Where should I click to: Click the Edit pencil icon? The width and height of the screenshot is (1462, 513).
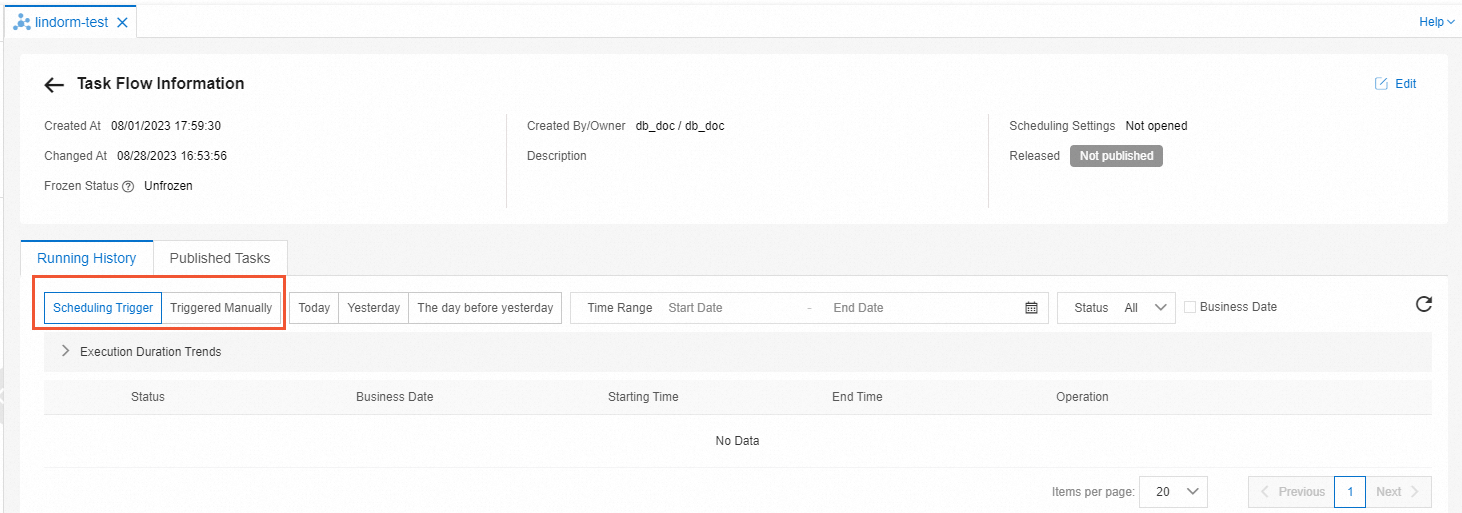(x=1381, y=84)
